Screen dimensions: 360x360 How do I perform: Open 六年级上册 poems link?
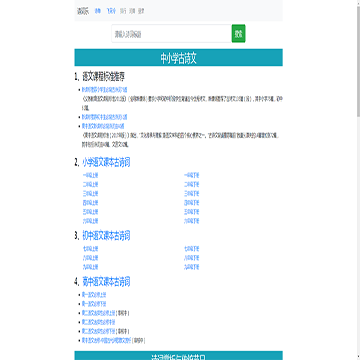(x=90, y=221)
